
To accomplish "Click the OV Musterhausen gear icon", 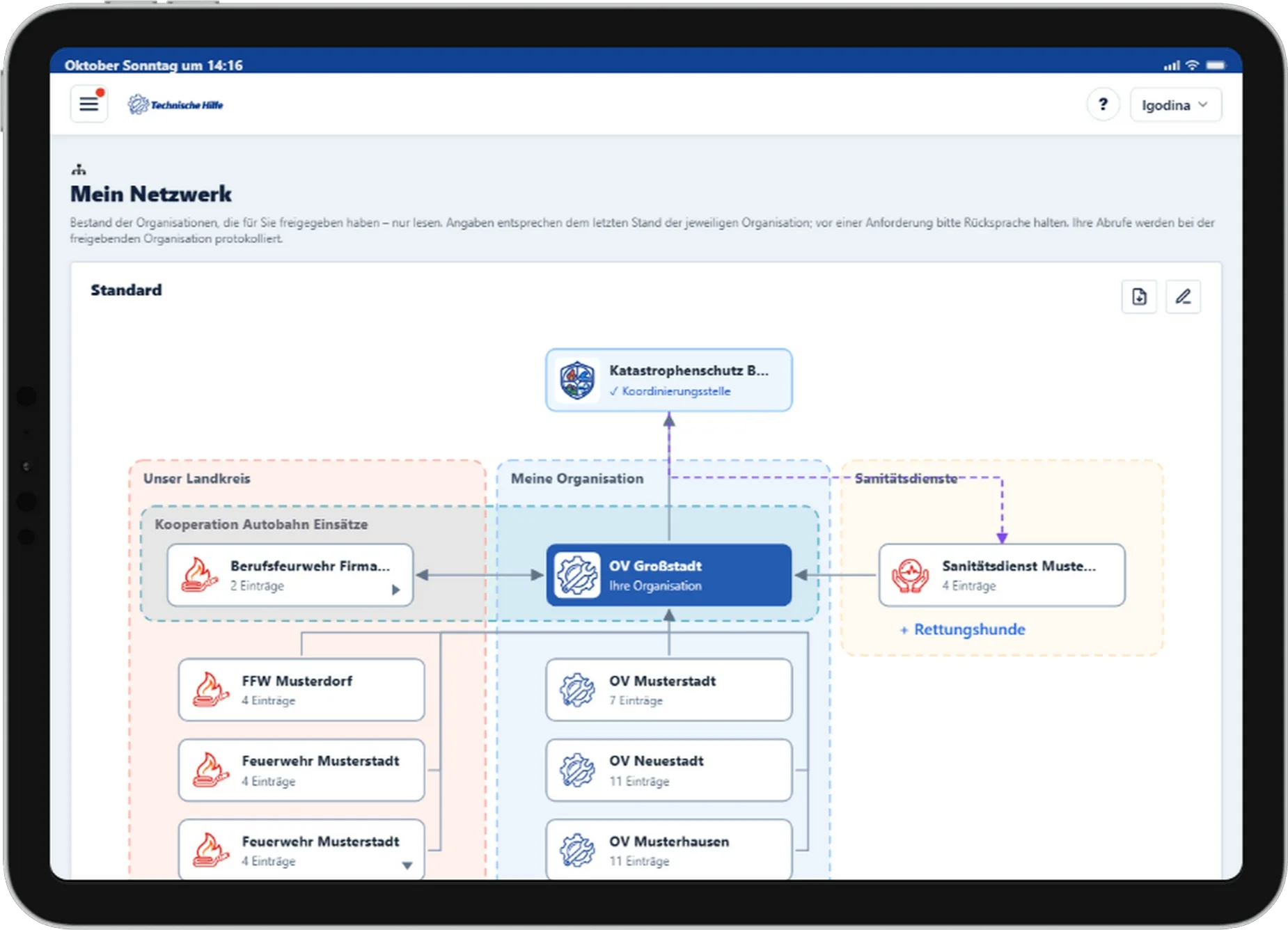I will pyautogui.click(x=577, y=850).
